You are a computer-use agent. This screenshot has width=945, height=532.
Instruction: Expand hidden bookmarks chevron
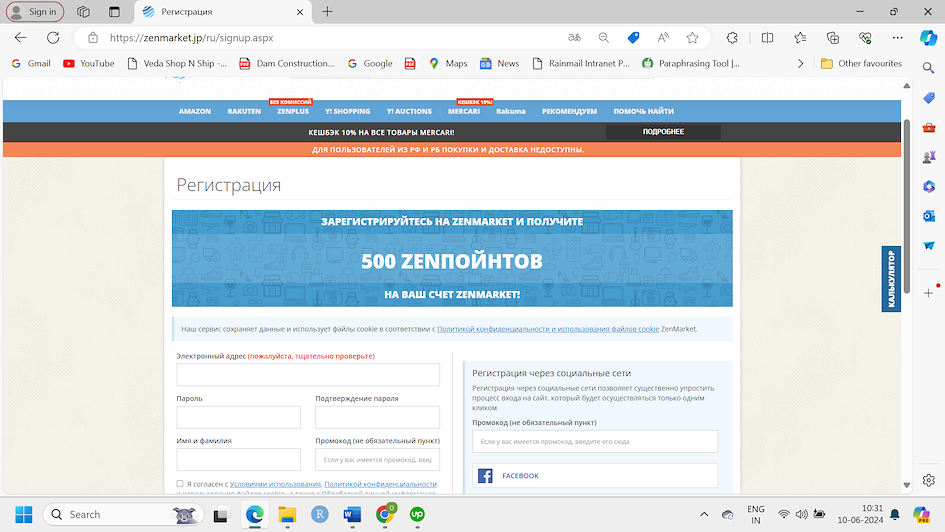pyautogui.click(x=800, y=63)
